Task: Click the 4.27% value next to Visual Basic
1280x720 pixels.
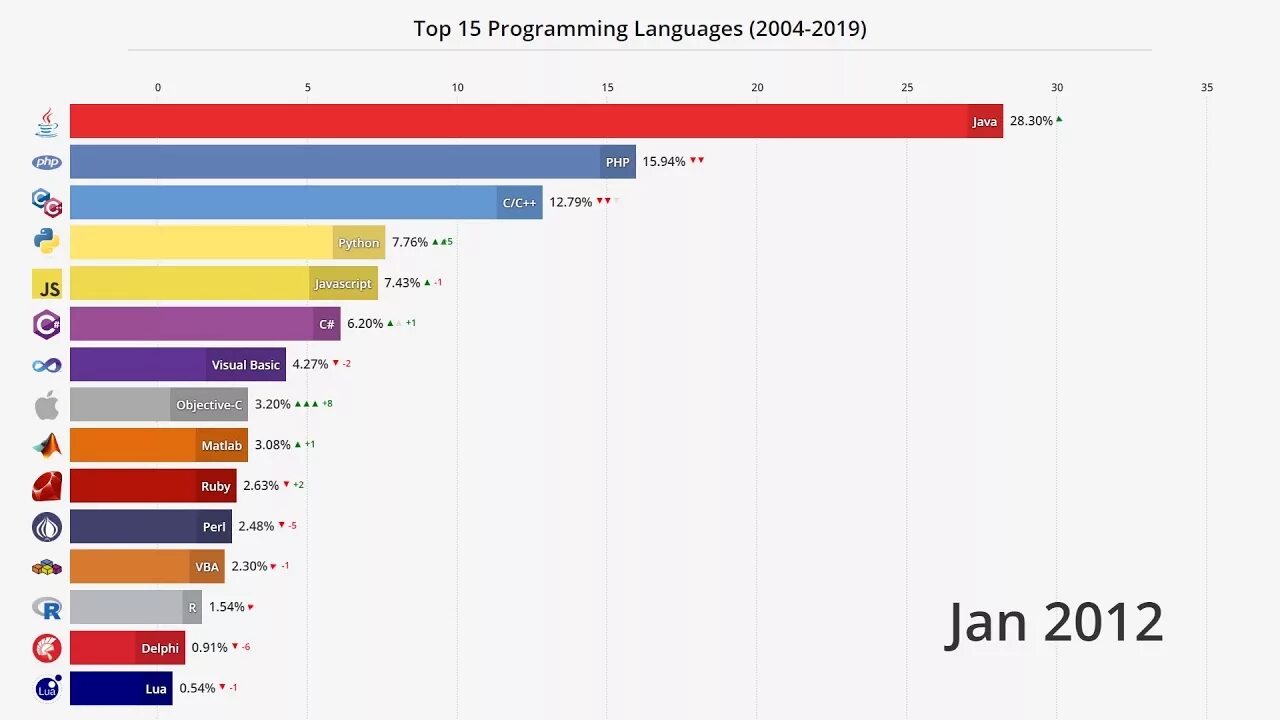Action: 310,364
